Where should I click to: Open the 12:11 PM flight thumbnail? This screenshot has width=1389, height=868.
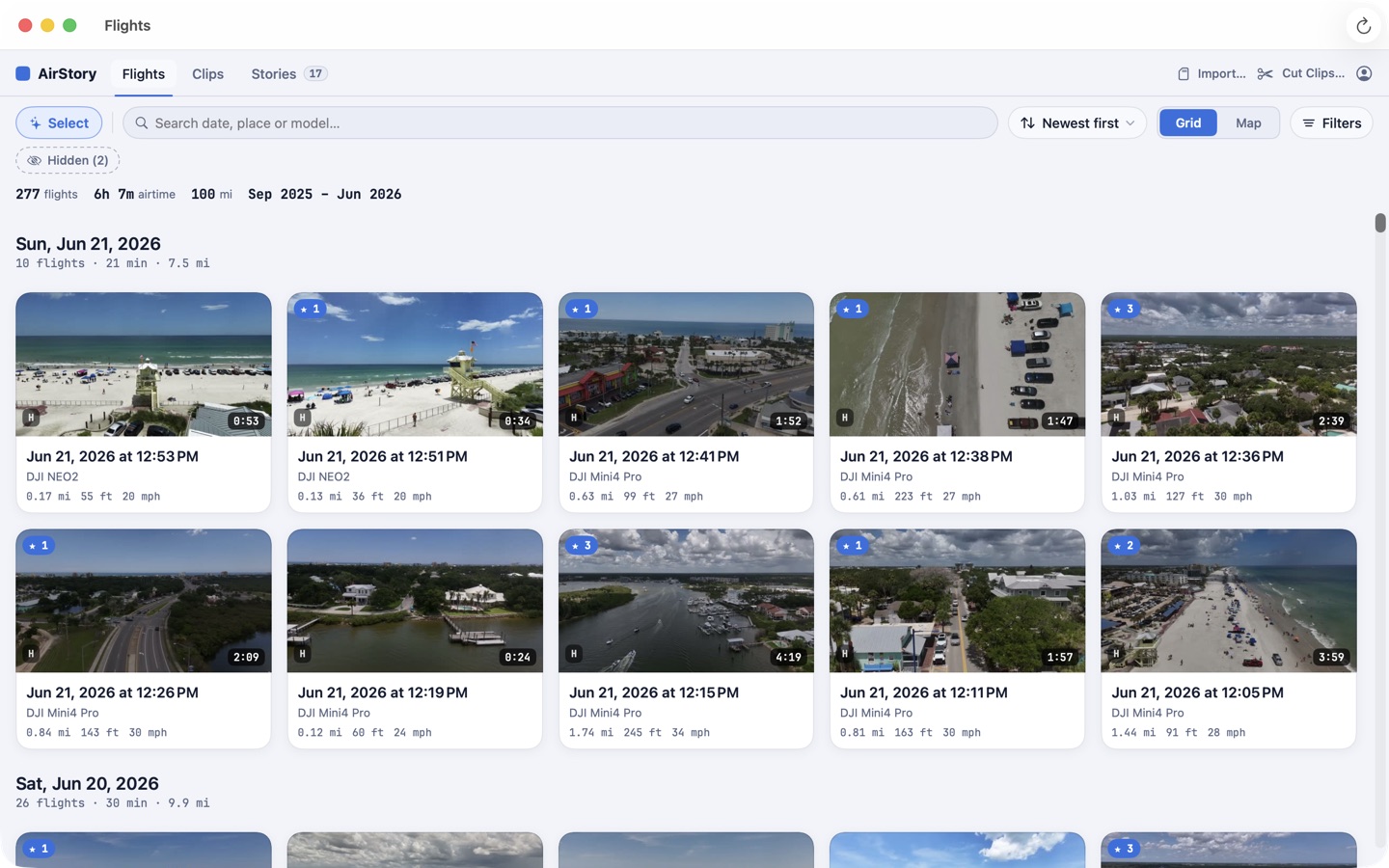(957, 601)
